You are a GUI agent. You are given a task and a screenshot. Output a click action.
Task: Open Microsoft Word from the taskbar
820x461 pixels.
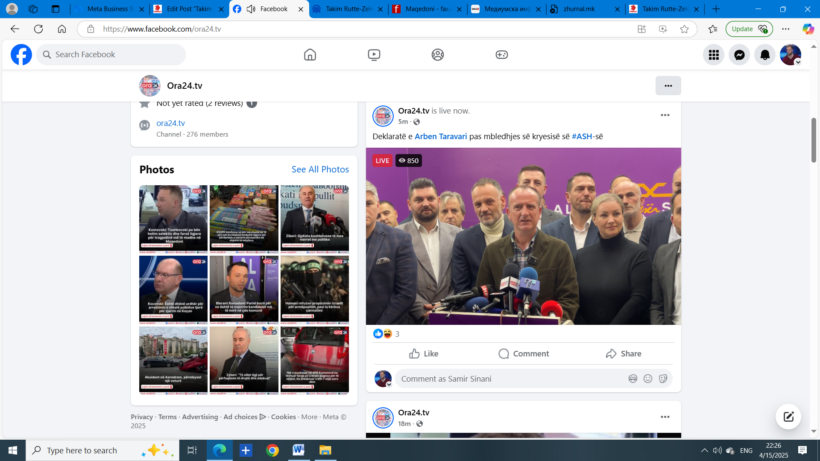tap(298, 450)
